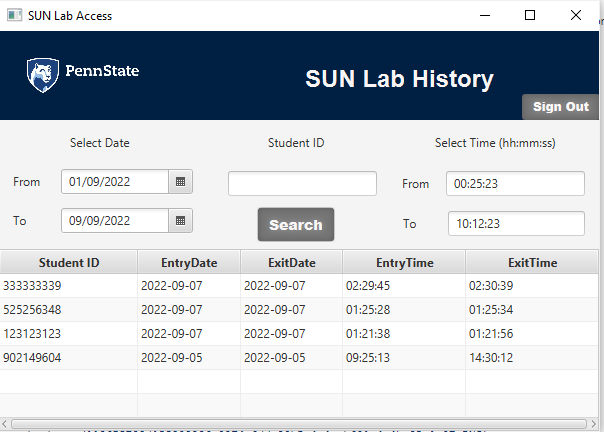The height and width of the screenshot is (432, 604).
Task: Edit the To date field 09/09/2022
Action: pyautogui.click(x=115, y=221)
